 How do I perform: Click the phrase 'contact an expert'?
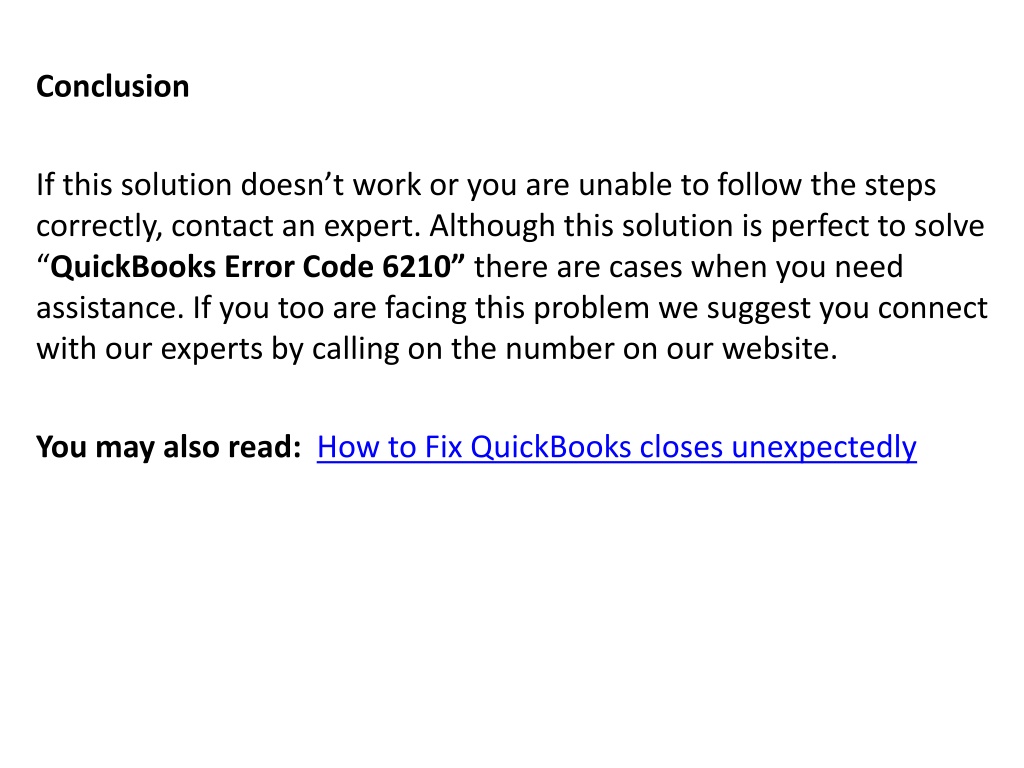coord(293,227)
